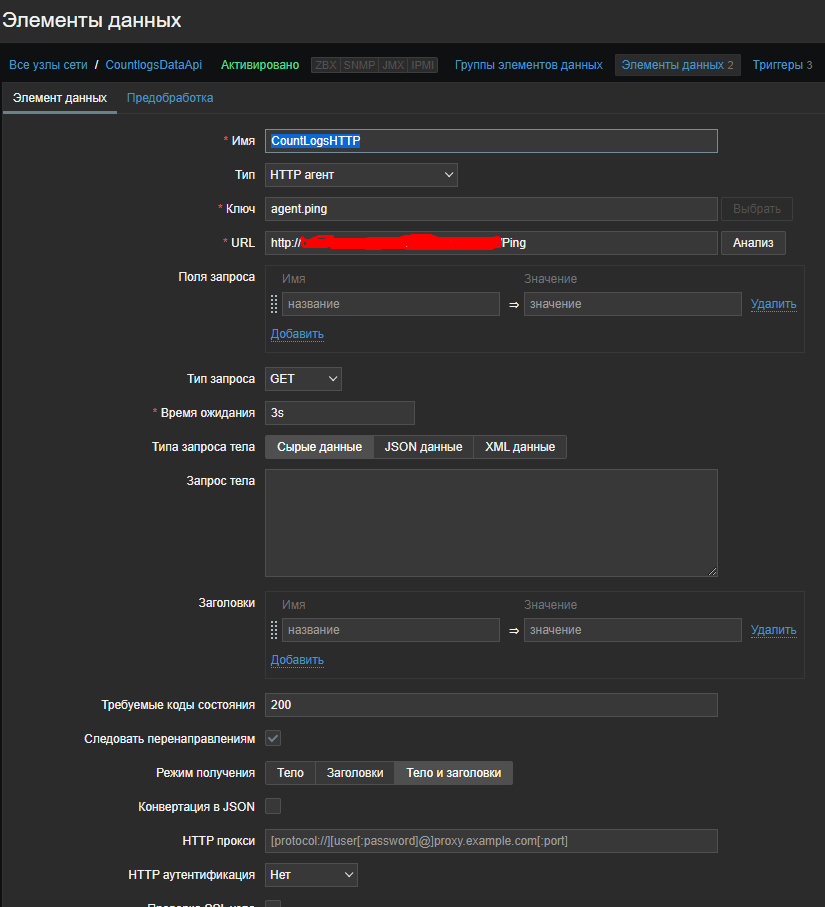The height and width of the screenshot is (907, 825).
Task: Select Тело receive mode
Action: click(x=289, y=772)
